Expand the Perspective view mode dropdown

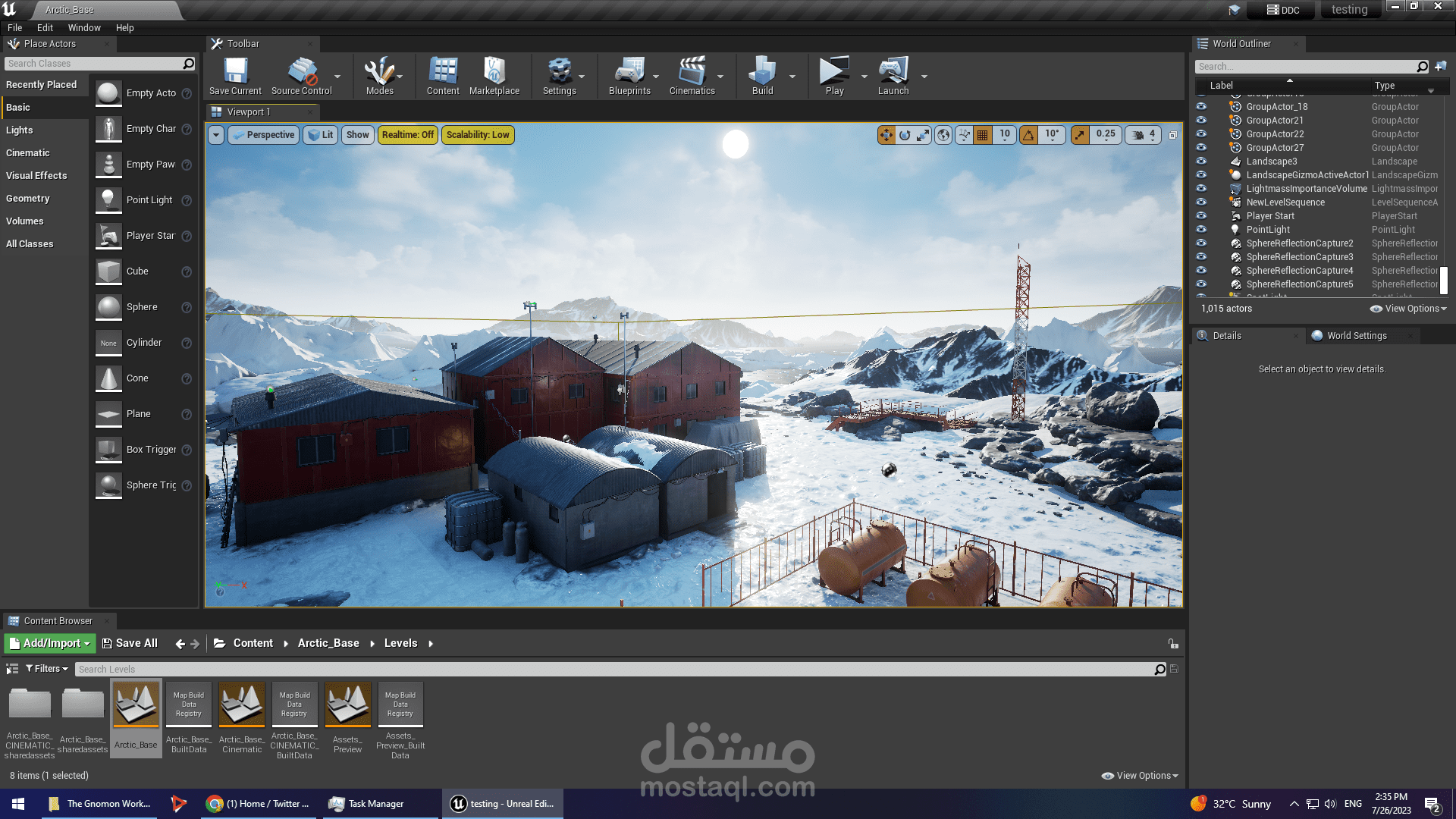[x=263, y=135]
